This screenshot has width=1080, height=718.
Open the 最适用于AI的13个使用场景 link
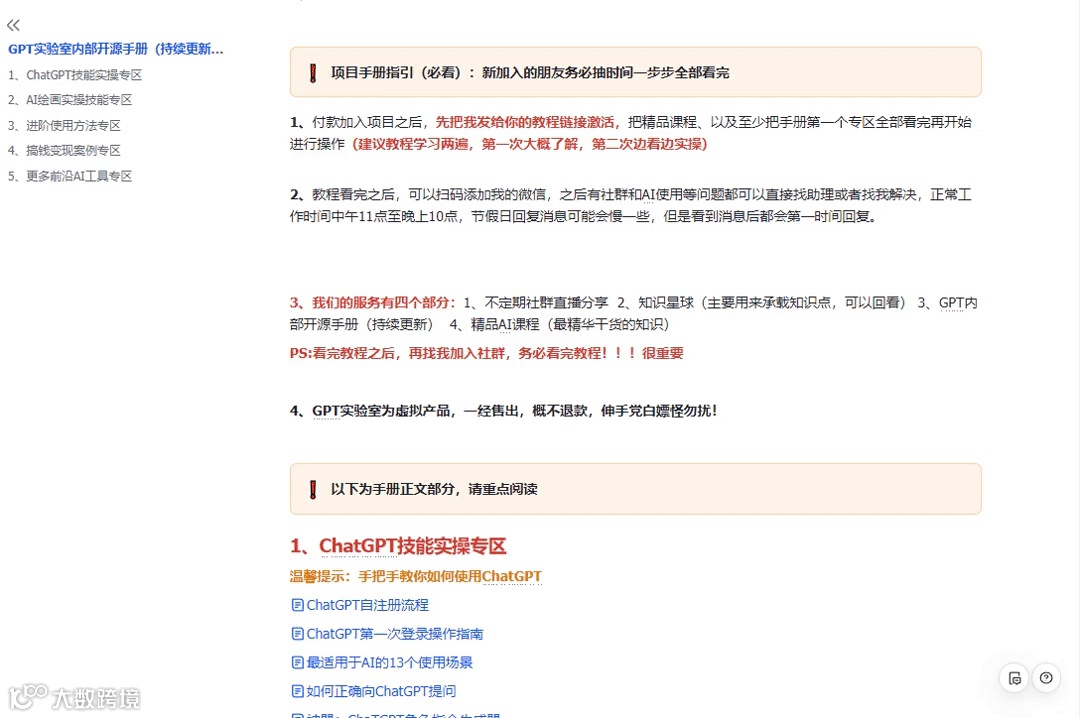(390, 662)
